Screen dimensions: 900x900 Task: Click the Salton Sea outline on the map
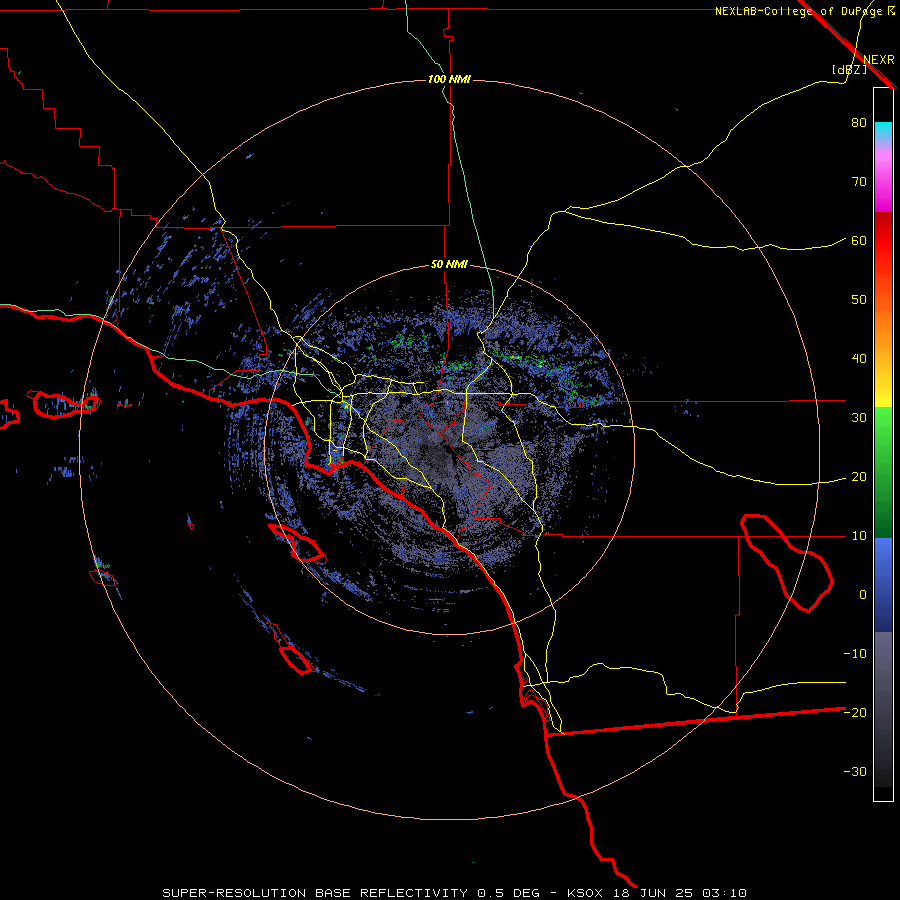787,563
